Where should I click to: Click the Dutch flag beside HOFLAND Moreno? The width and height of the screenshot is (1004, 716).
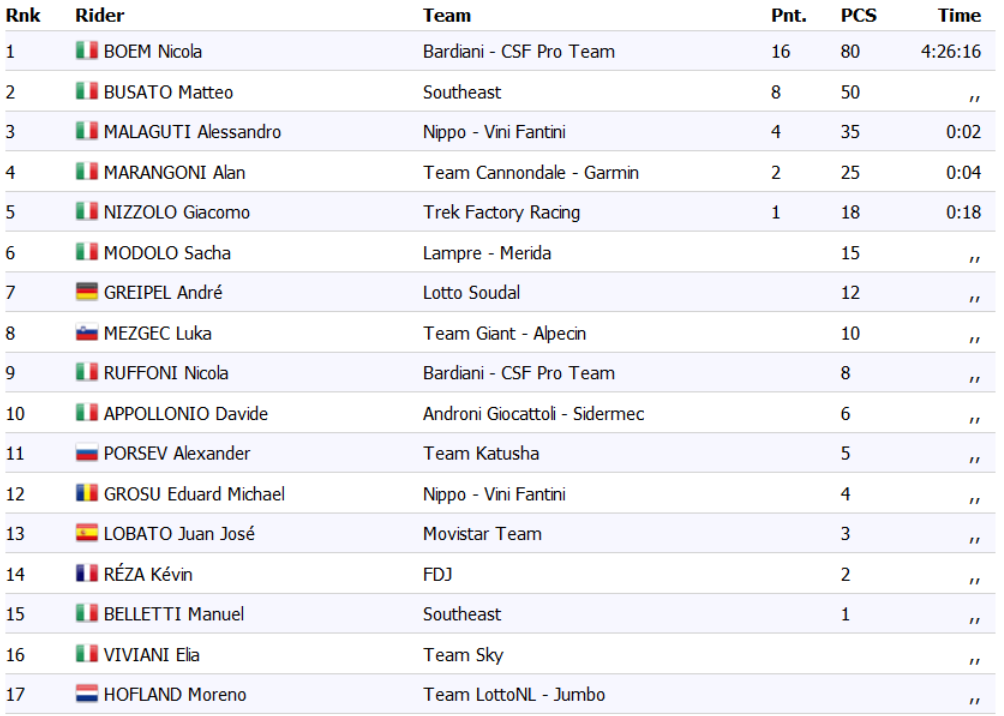tap(86, 694)
